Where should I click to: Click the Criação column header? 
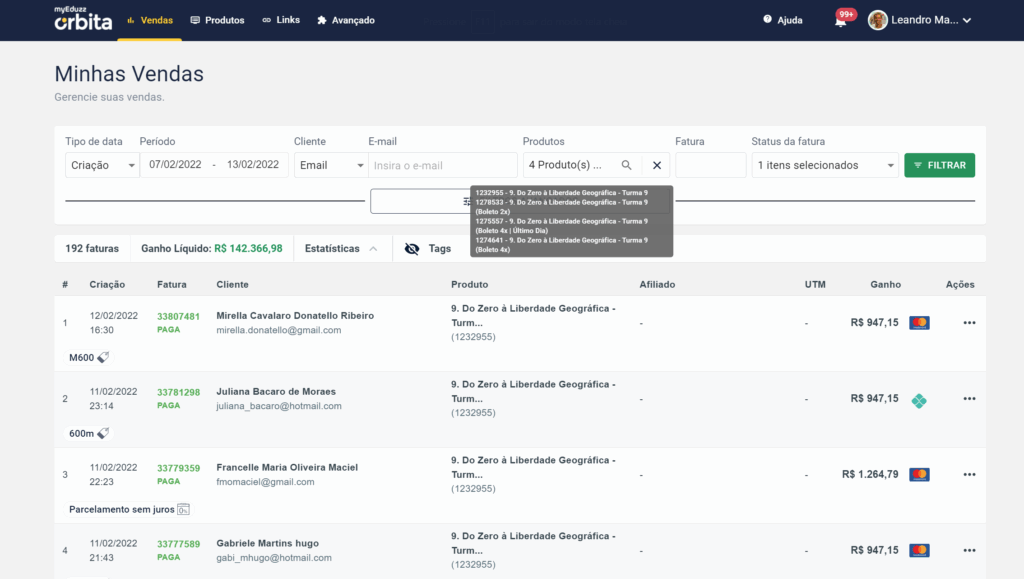[107, 285]
